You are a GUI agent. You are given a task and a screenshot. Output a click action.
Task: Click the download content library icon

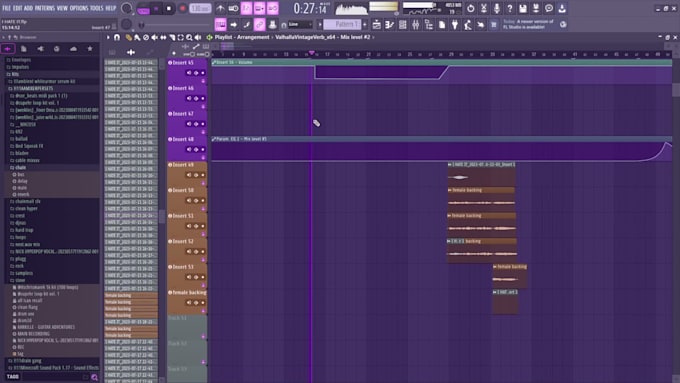click(x=562, y=8)
